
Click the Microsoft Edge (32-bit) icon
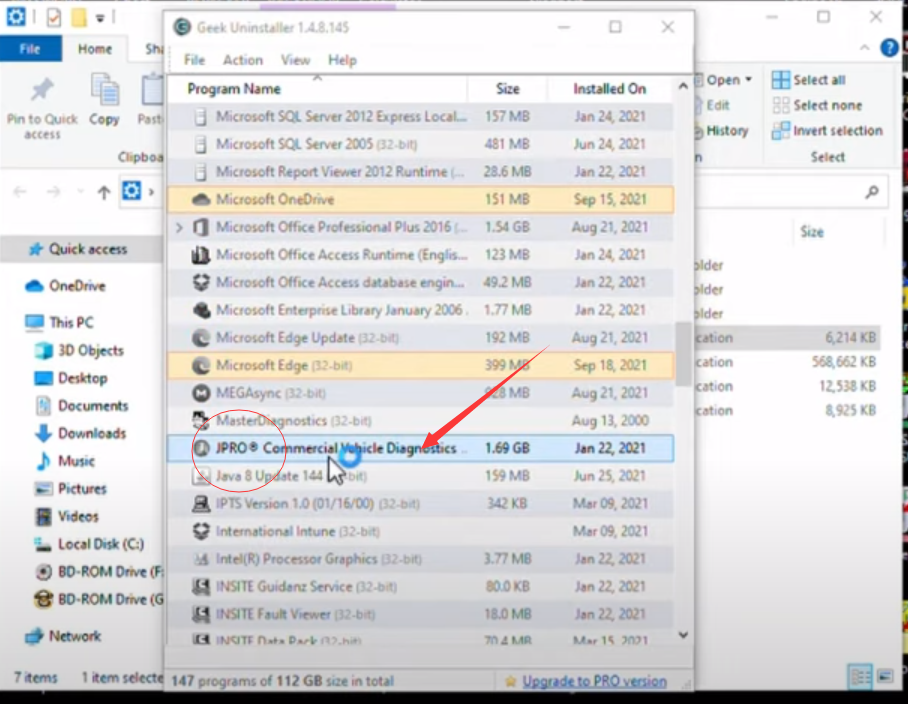tap(201, 365)
